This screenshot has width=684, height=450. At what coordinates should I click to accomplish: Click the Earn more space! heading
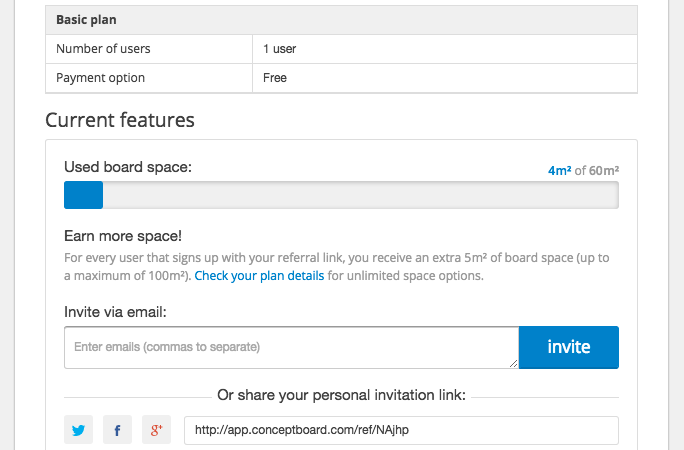[x=123, y=236]
